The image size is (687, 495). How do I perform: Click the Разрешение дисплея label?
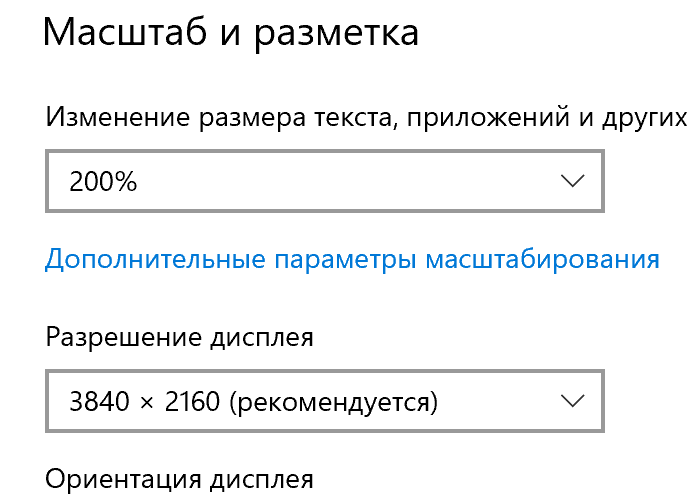point(180,337)
